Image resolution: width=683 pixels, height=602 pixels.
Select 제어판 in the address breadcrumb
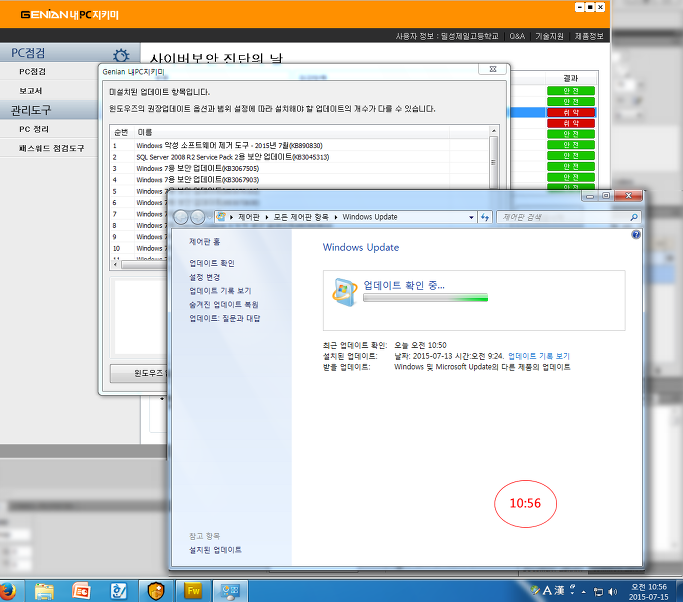click(x=249, y=217)
